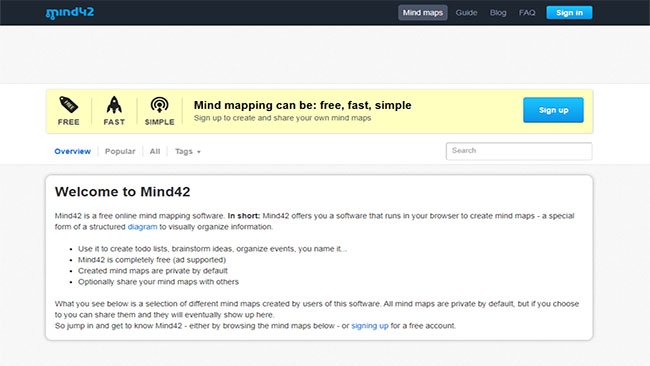Click 'Sign up to create and share' subtitle
The image size is (650, 366).
282,118
